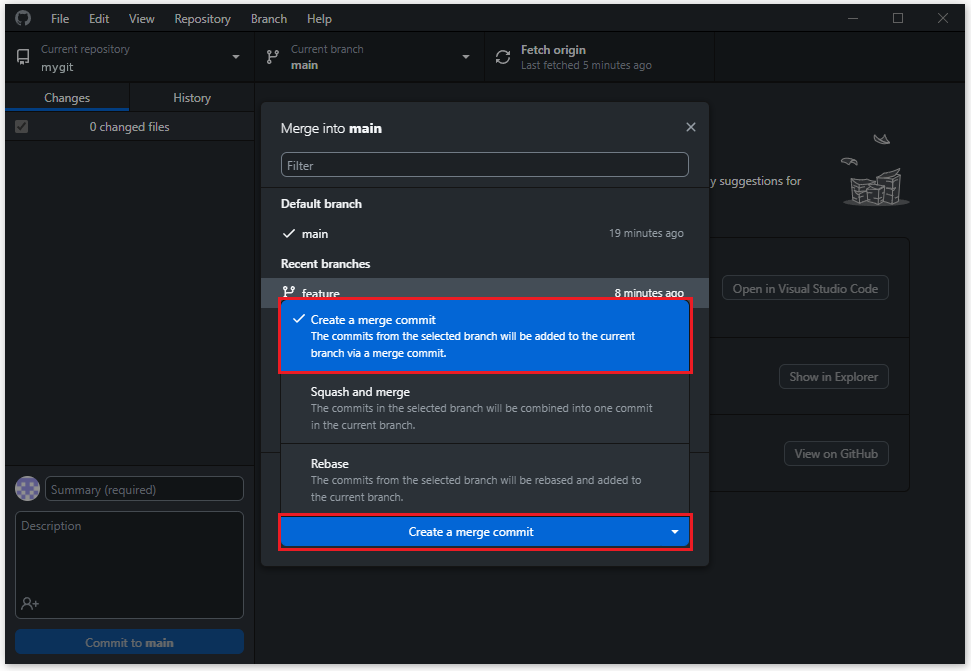Click the add co-authors icon
Viewport: 971px width, 671px height.
pos(30,603)
